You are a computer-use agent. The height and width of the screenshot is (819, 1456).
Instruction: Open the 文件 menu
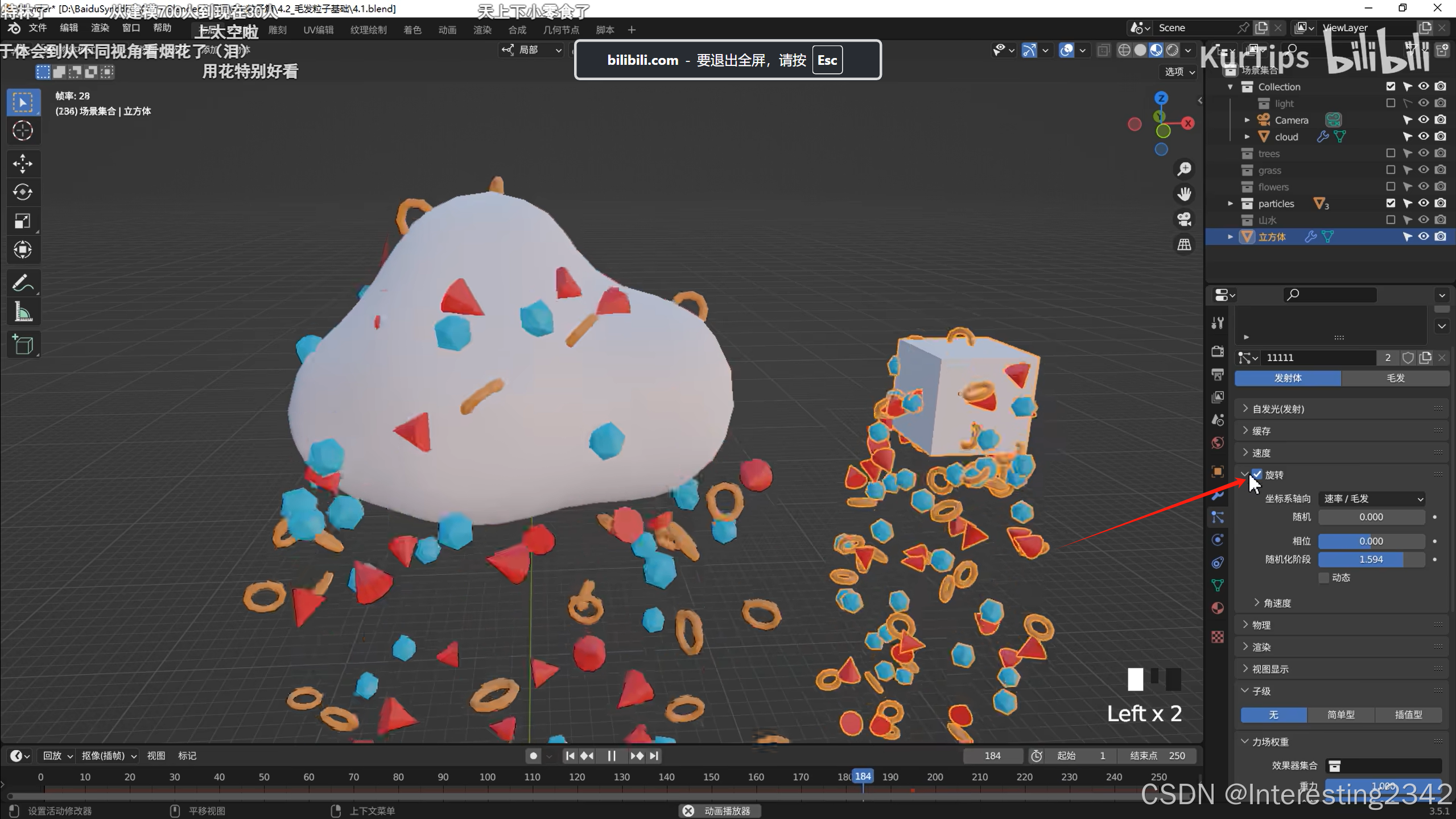click(x=38, y=28)
